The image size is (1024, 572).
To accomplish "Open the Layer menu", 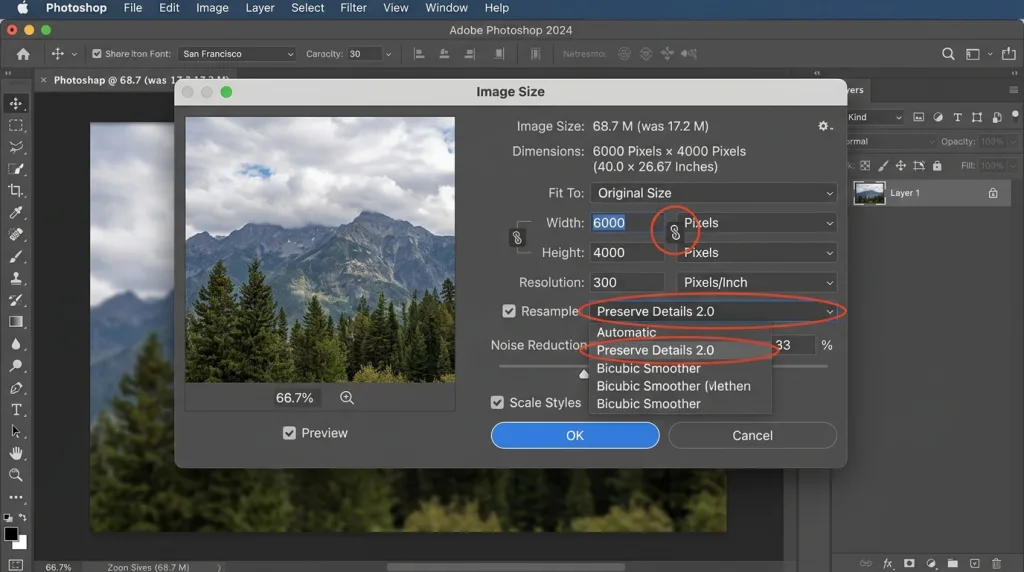I will [260, 8].
